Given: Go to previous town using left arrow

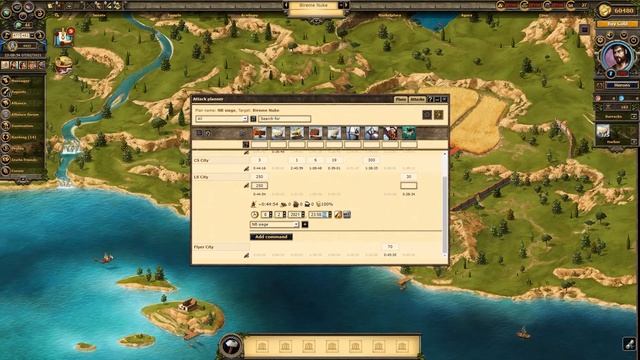Looking at the screenshot, I should click(x=286, y=5).
